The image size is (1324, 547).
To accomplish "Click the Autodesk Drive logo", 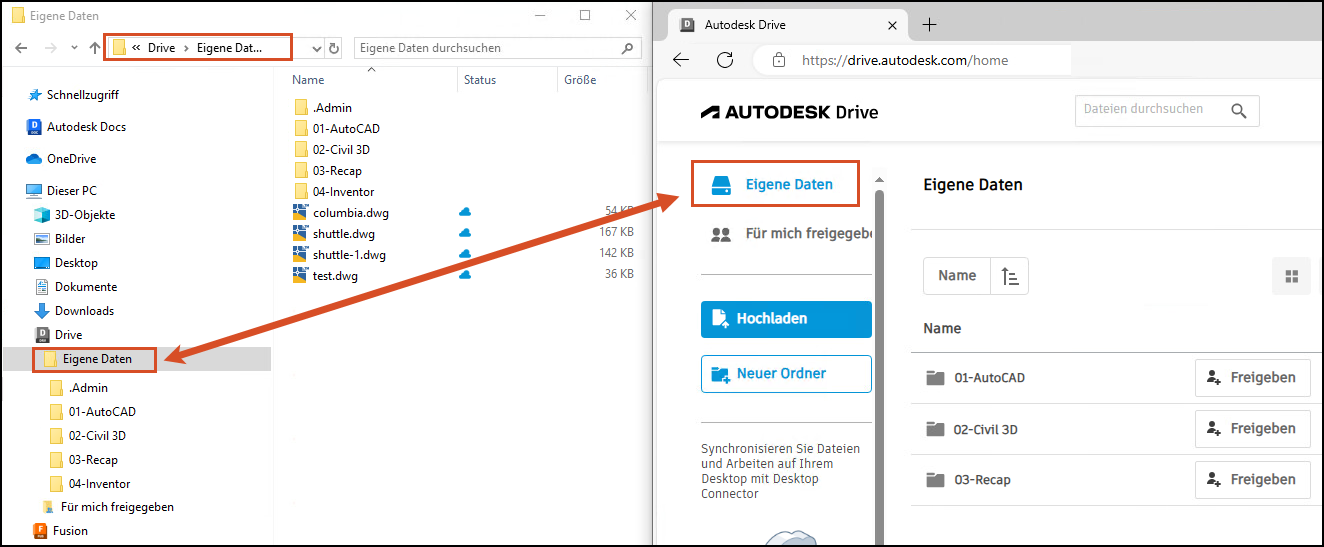I will [x=789, y=112].
